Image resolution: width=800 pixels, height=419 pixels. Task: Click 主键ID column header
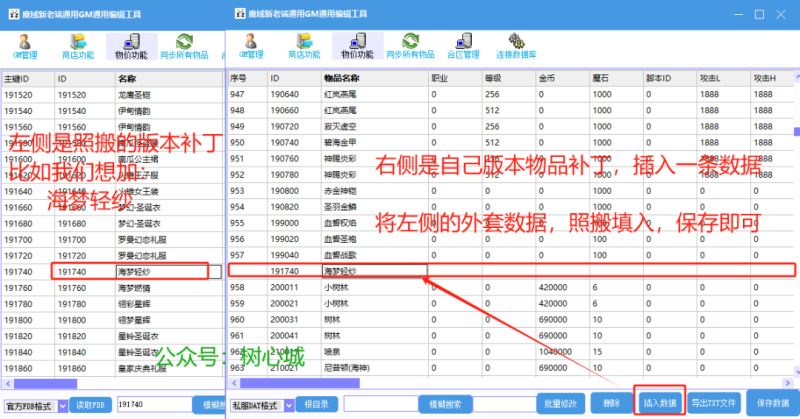[28, 79]
